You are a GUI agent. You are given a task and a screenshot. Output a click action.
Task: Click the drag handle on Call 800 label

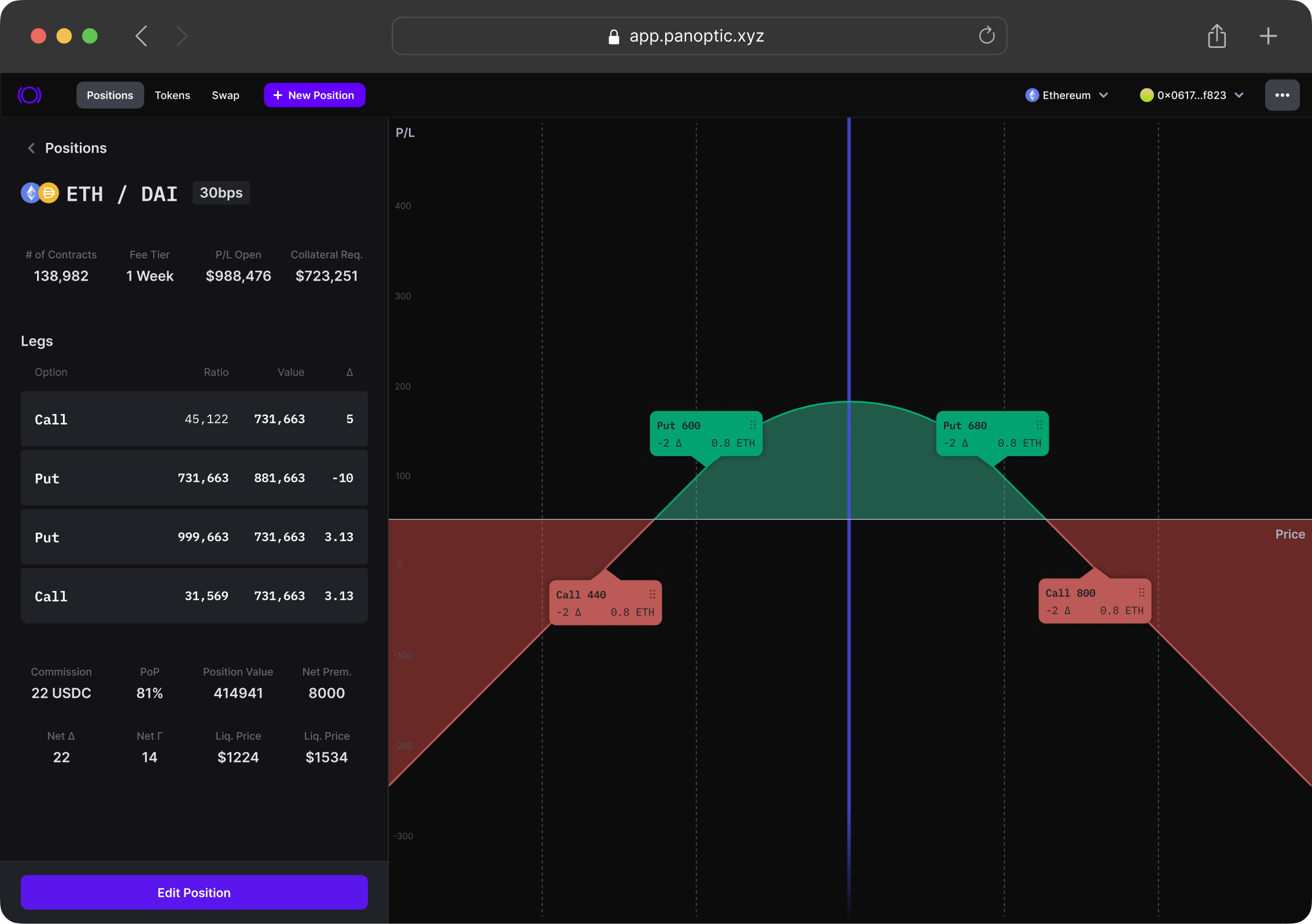[1141, 593]
